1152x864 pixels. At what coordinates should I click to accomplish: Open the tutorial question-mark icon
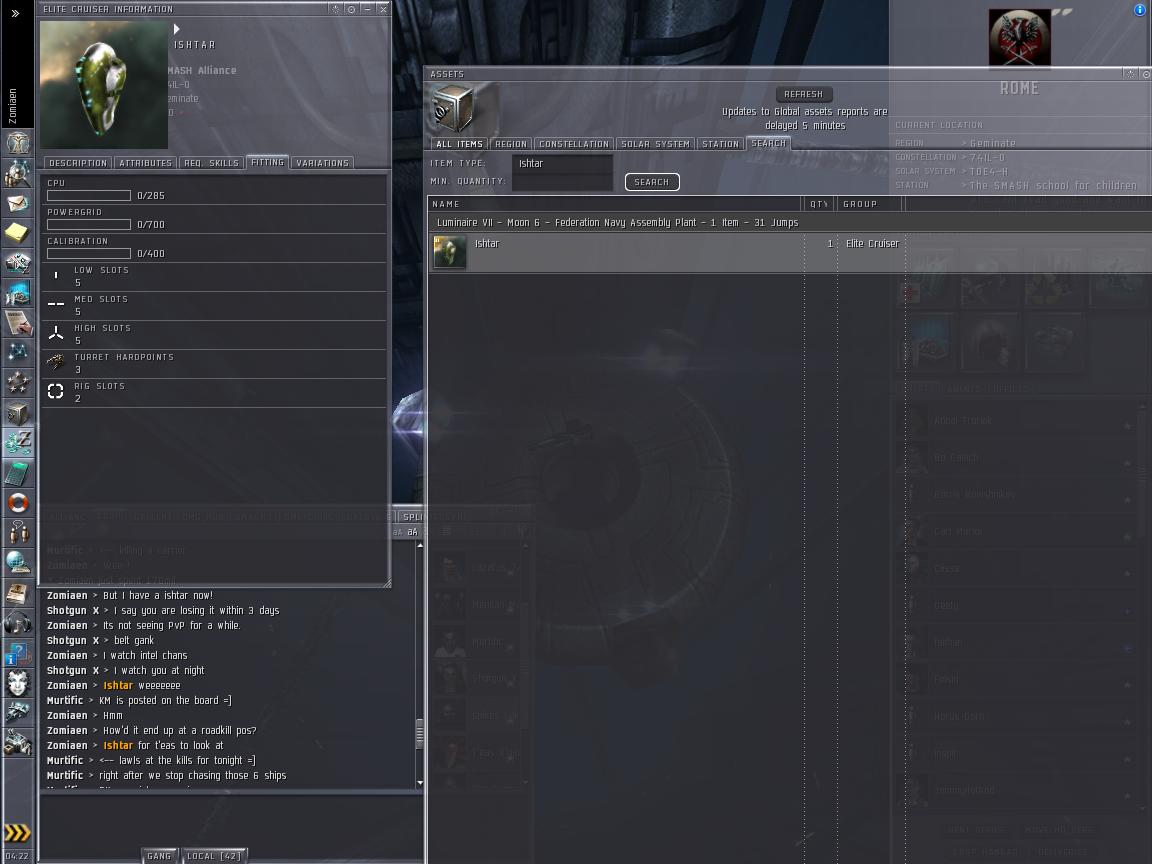coord(18,653)
